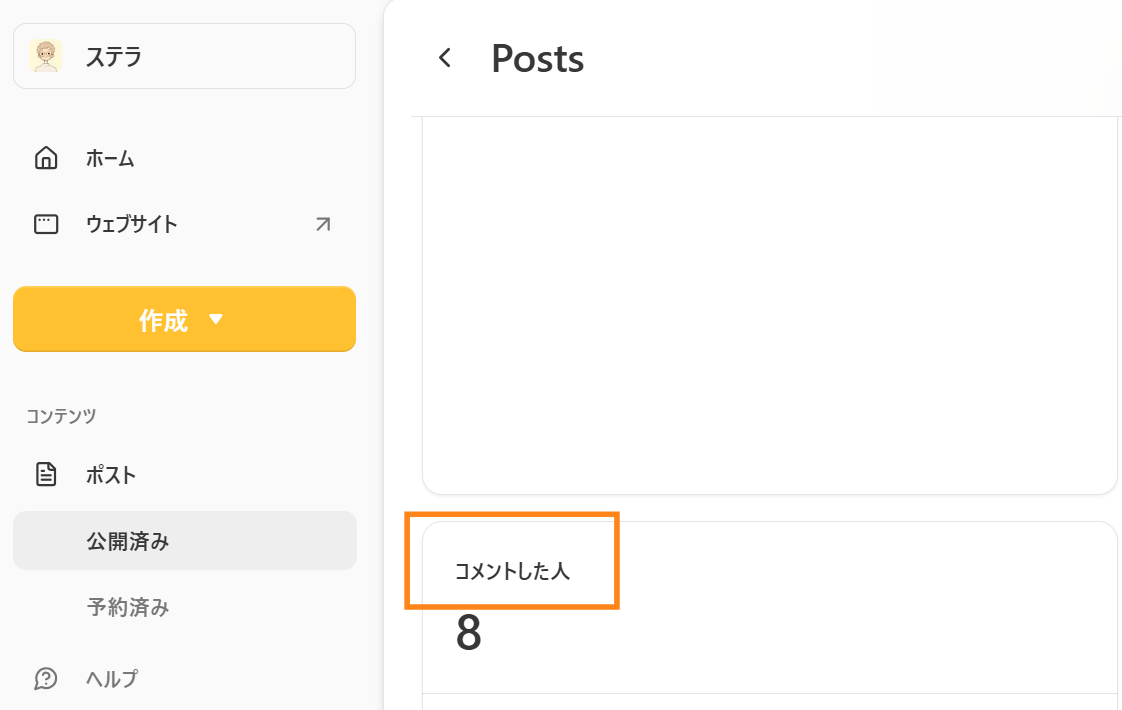Screen dimensions: 1122x710
Task: Click the ポスト document icon
Action: point(46,474)
